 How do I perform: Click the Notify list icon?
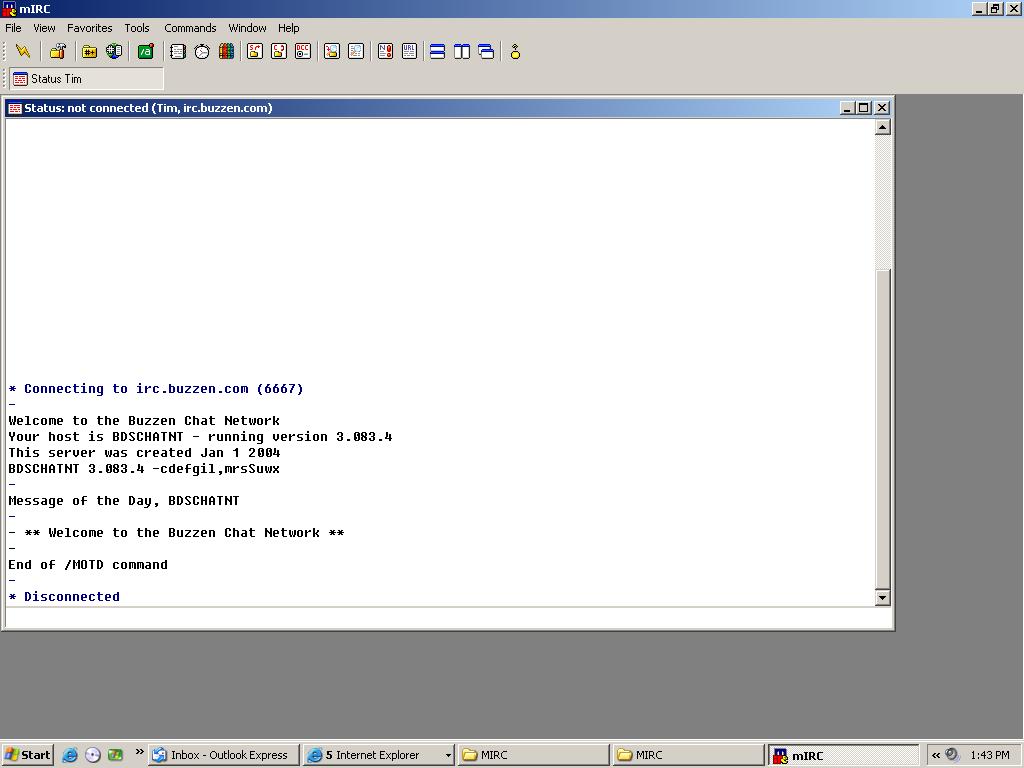coord(385,52)
